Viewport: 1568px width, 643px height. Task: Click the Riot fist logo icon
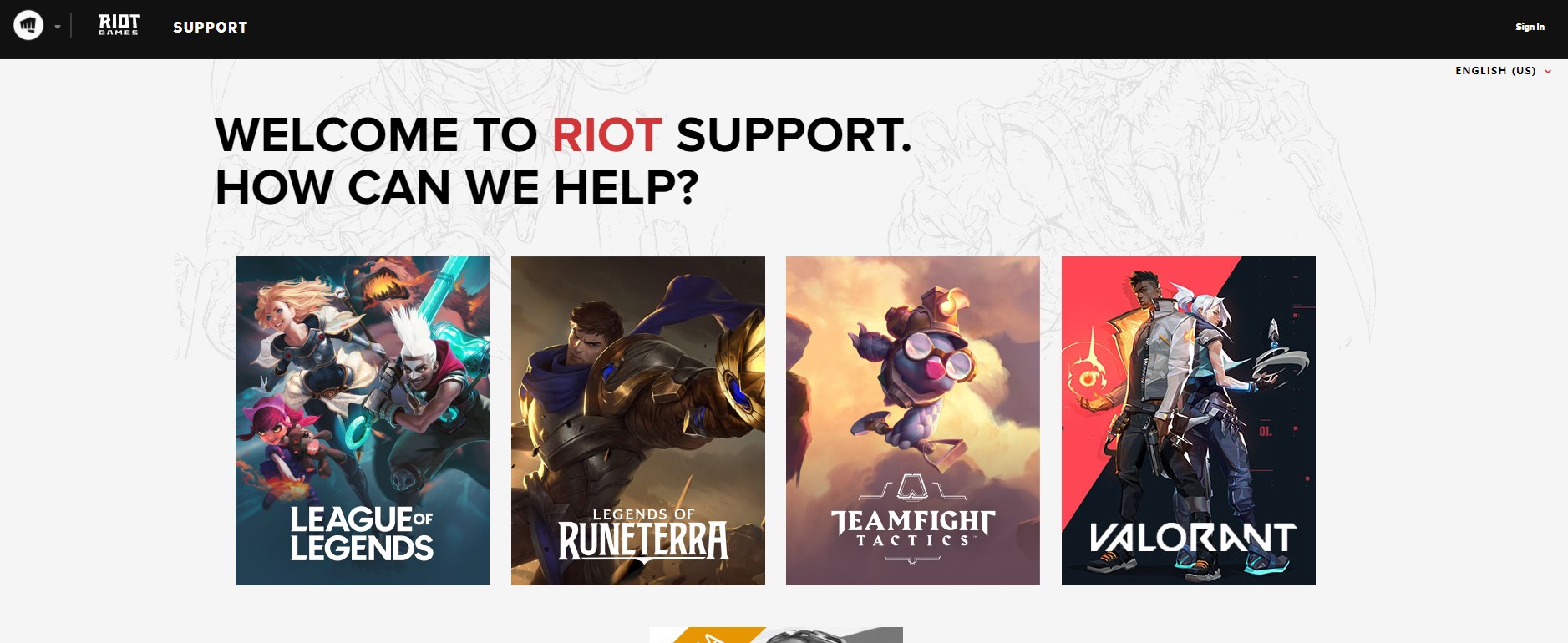28,26
